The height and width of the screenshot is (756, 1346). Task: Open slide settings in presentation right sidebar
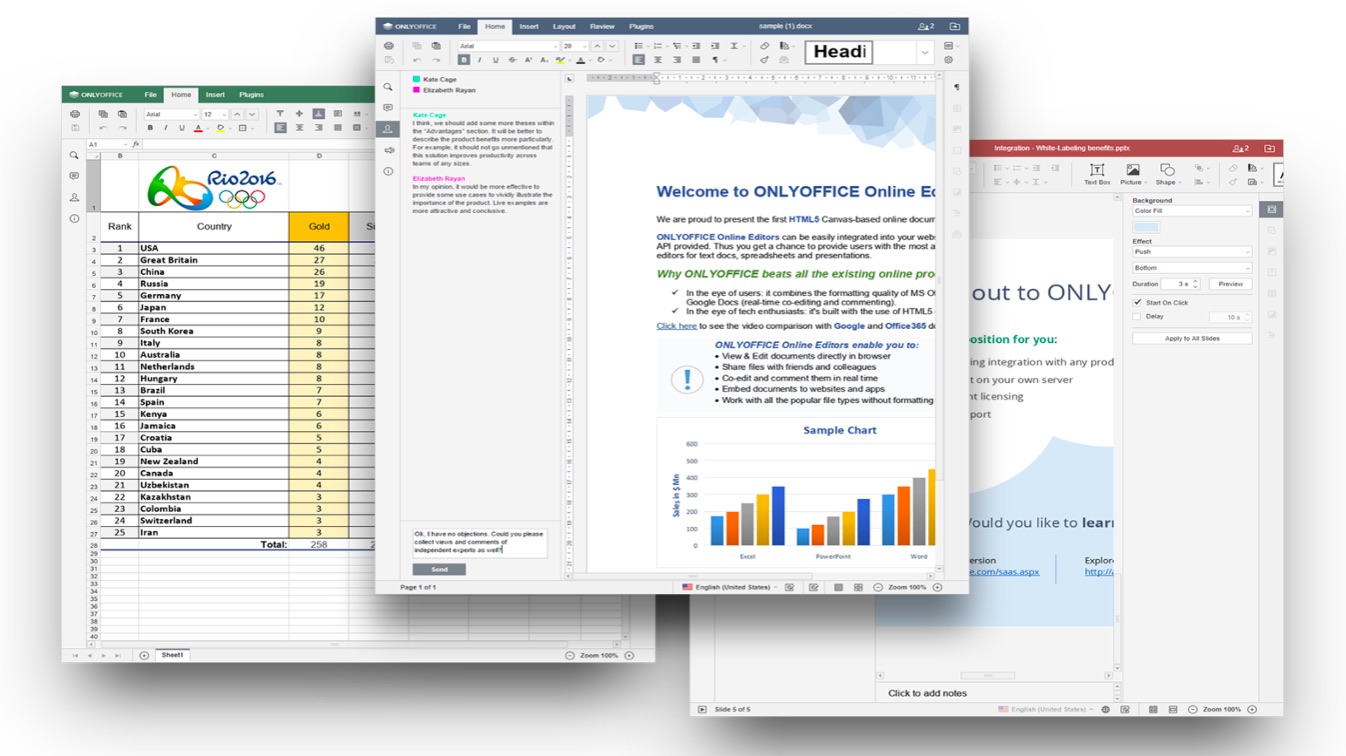pos(1271,210)
